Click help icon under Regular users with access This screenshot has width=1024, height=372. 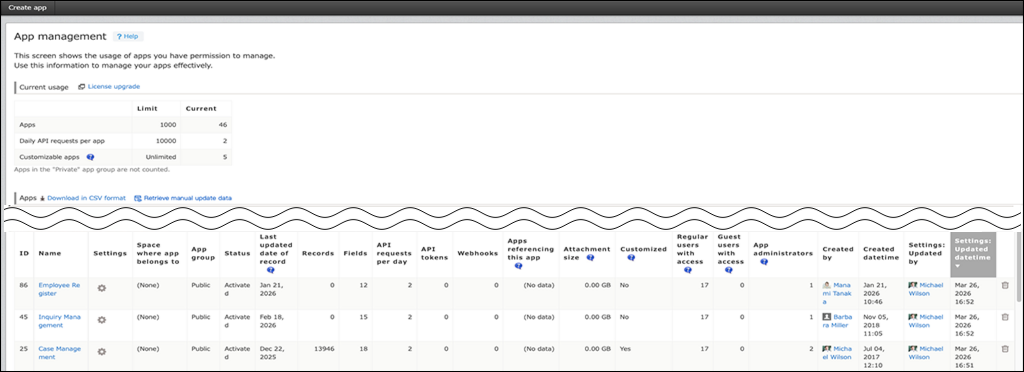point(688,270)
